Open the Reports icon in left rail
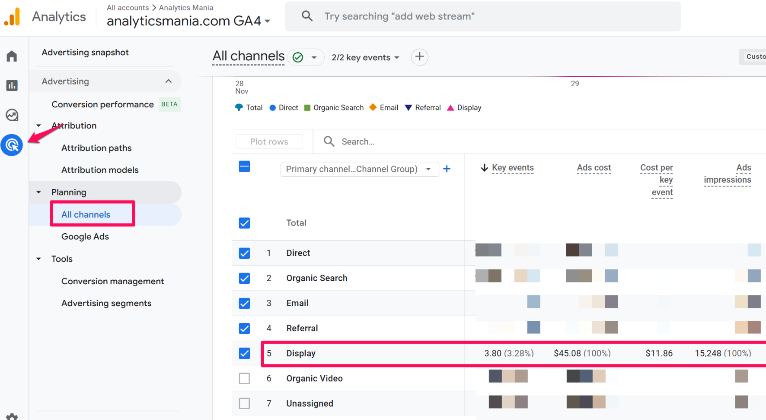Image resolution: width=766 pixels, height=420 pixels. click(12, 86)
